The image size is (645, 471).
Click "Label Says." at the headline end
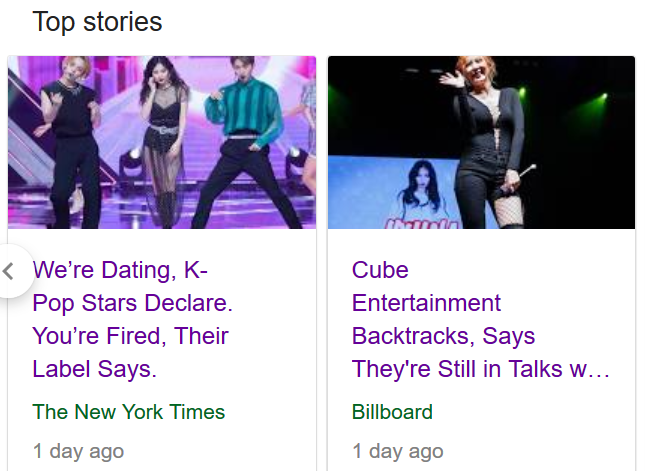pos(94,369)
